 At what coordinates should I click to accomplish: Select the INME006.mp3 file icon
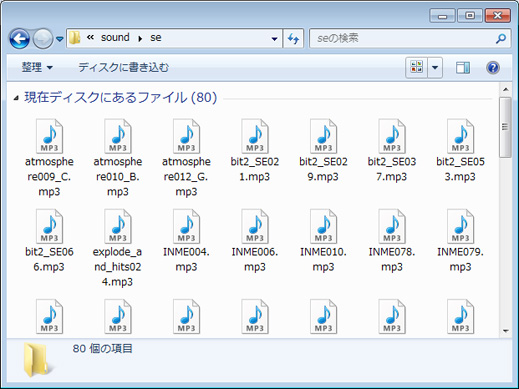[255, 227]
